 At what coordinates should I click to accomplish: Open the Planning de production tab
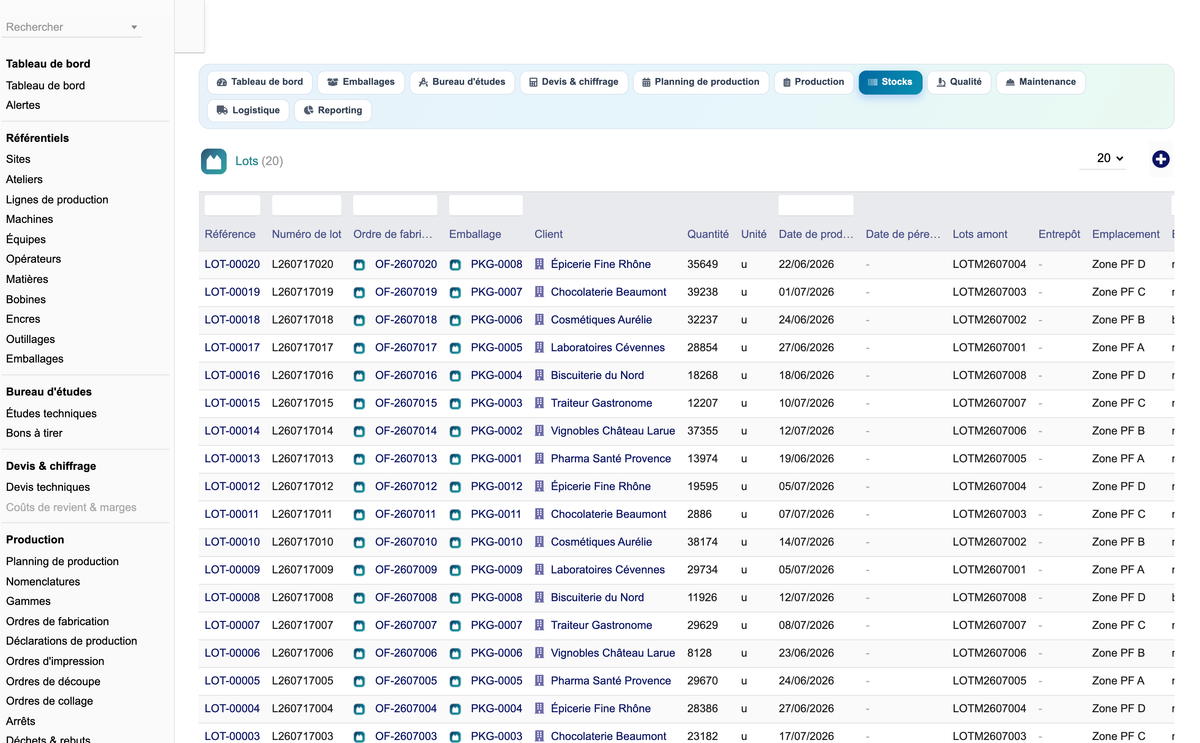[x=700, y=82]
